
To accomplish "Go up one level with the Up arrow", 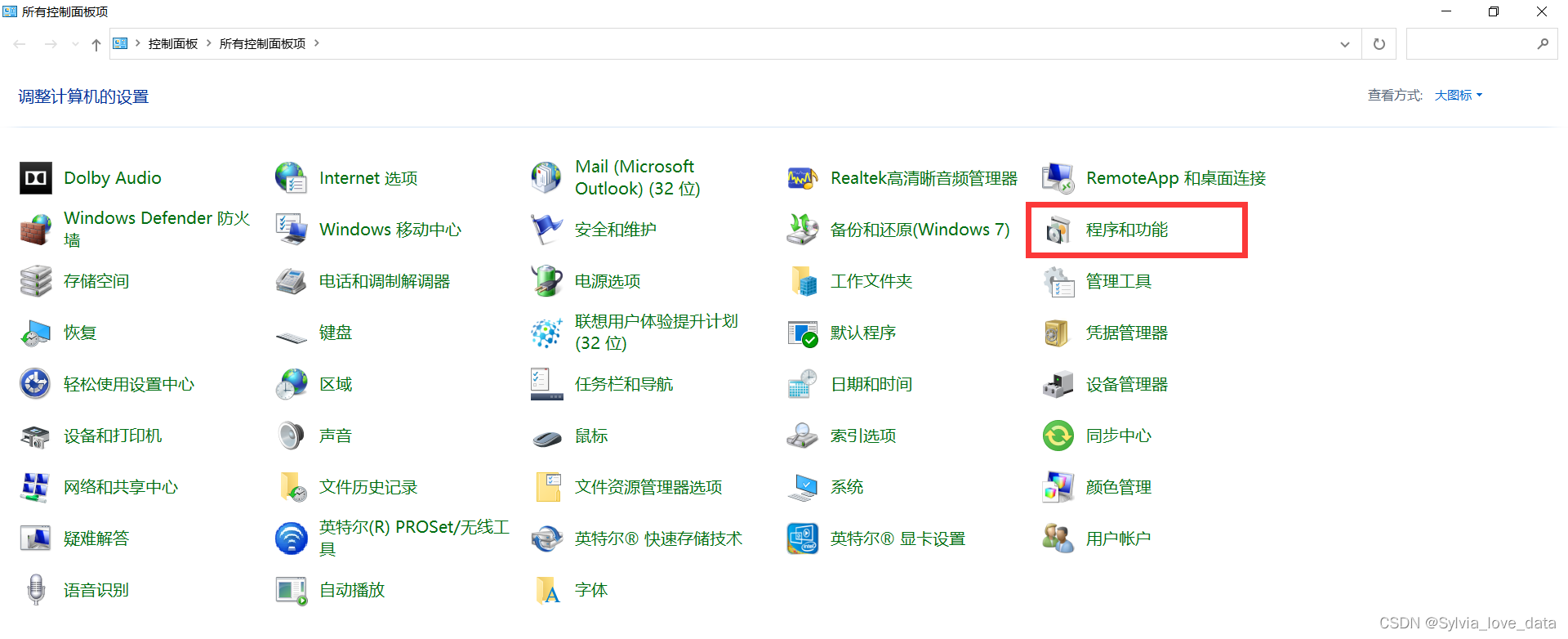I will [x=96, y=44].
